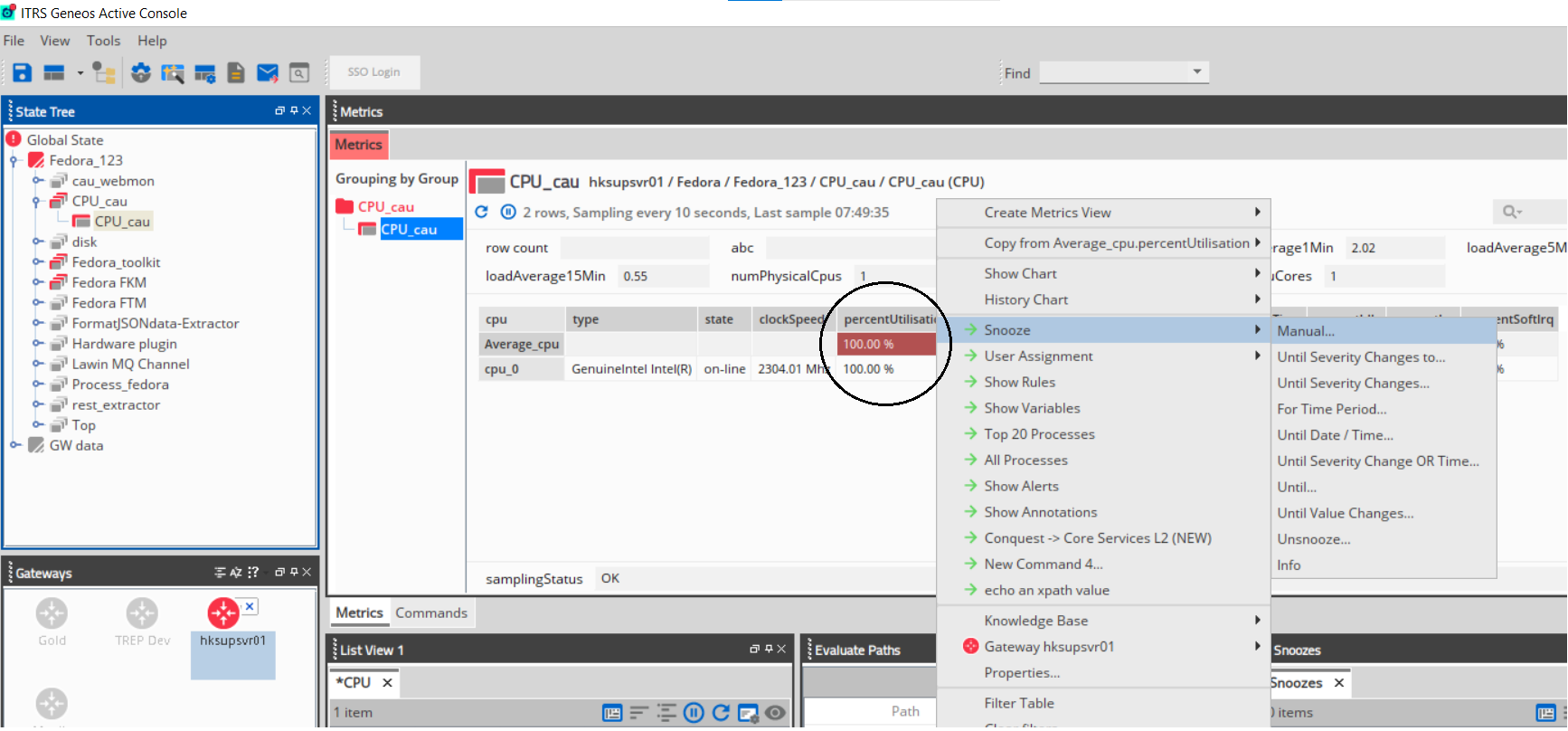The width and height of the screenshot is (1568, 731).
Task: Expand the disk tree node
Action: coord(37,242)
